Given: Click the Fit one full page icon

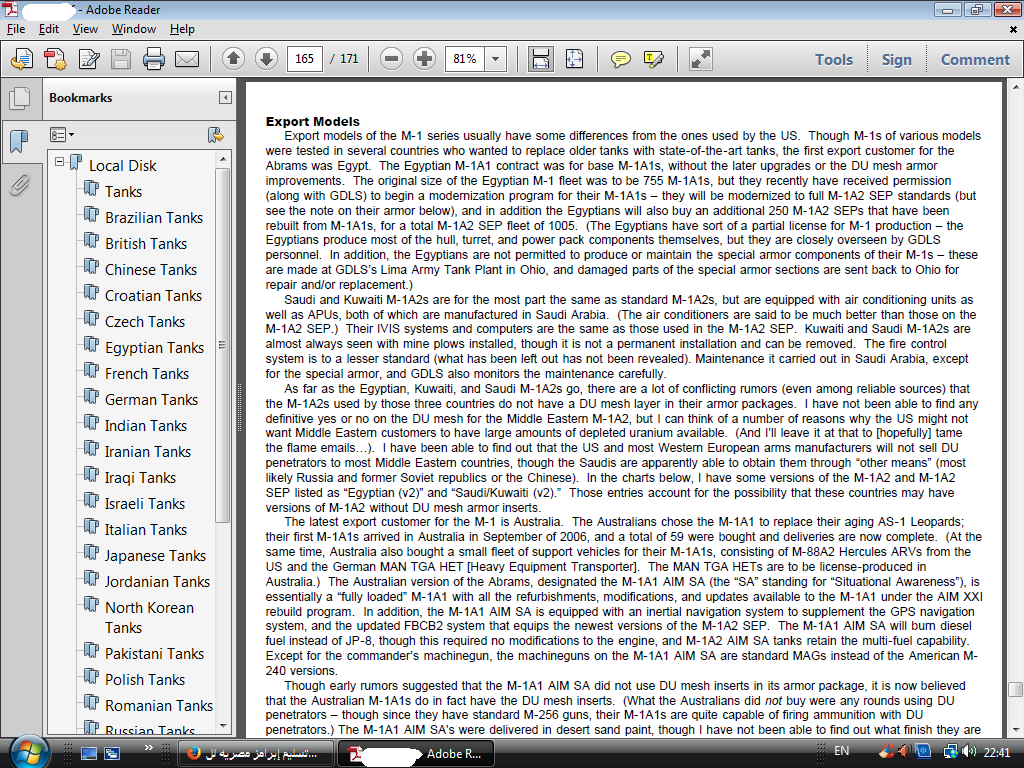Looking at the screenshot, I should tap(574, 59).
